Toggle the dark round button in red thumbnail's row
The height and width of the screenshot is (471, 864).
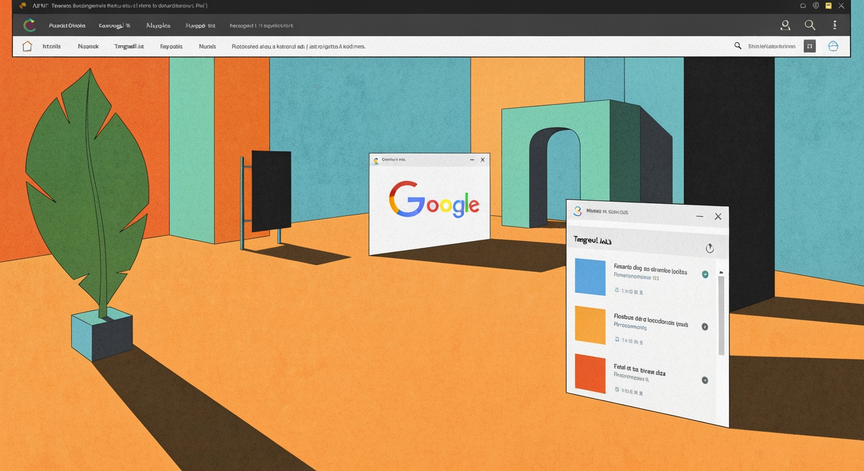pyautogui.click(x=705, y=380)
